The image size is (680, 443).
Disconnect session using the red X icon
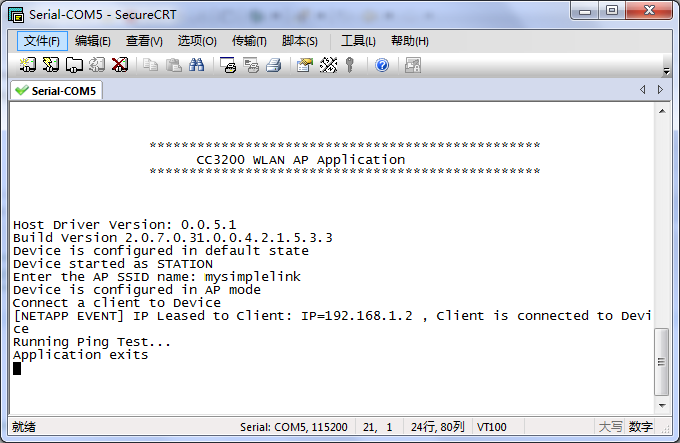pos(120,65)
